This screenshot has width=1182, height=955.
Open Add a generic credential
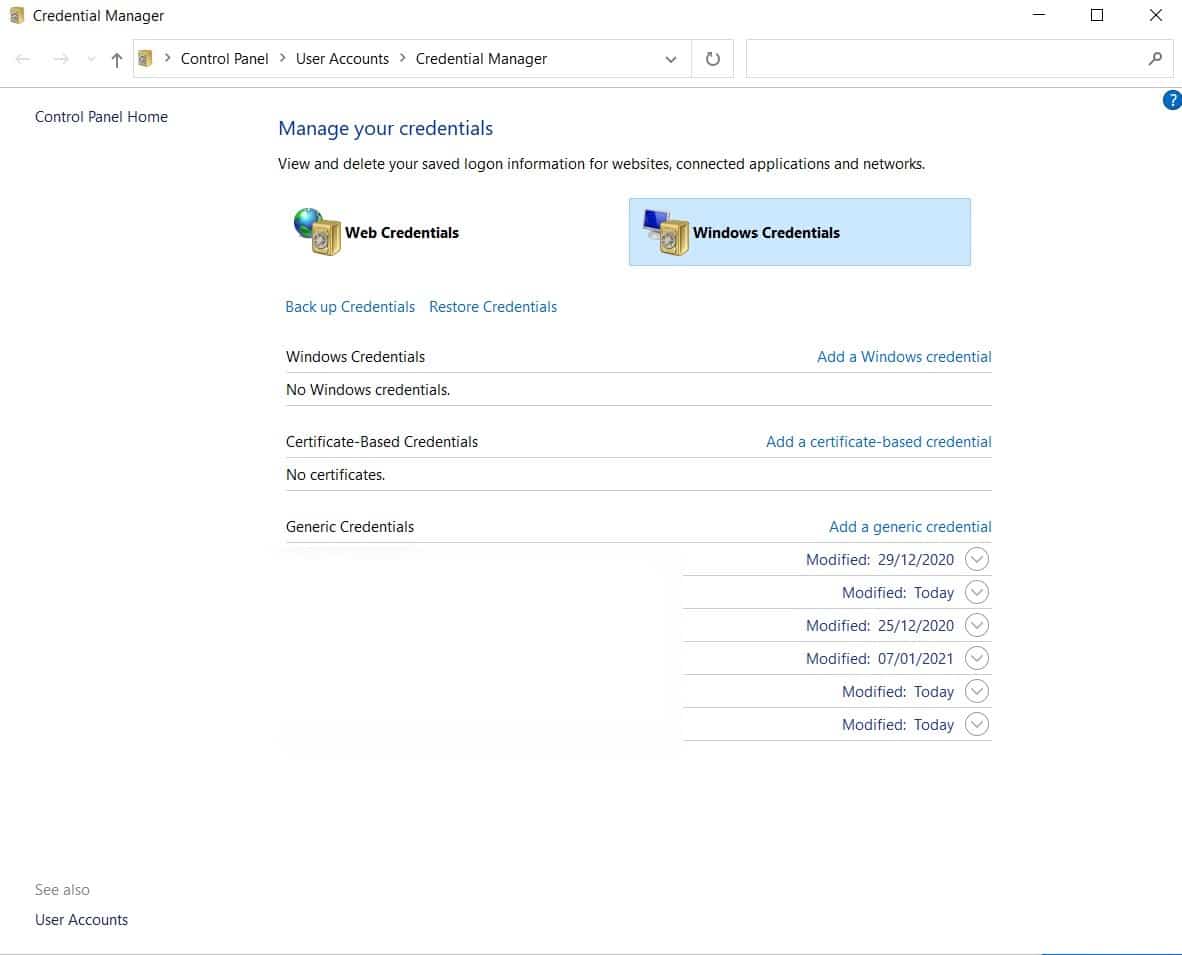pyautogui.click(x=909, y=526)
